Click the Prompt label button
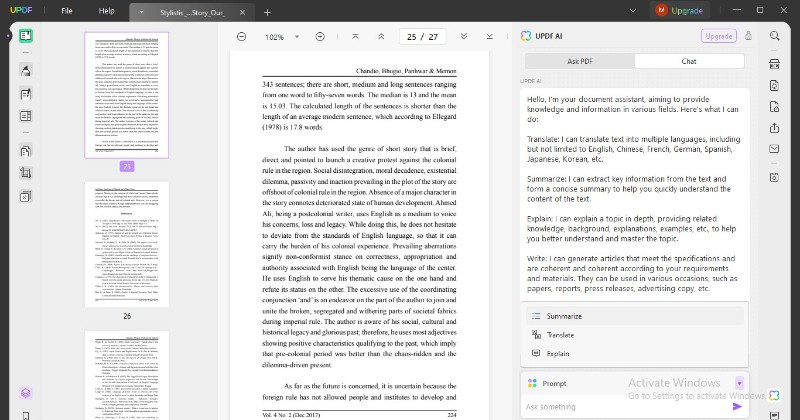 [547, 383]
